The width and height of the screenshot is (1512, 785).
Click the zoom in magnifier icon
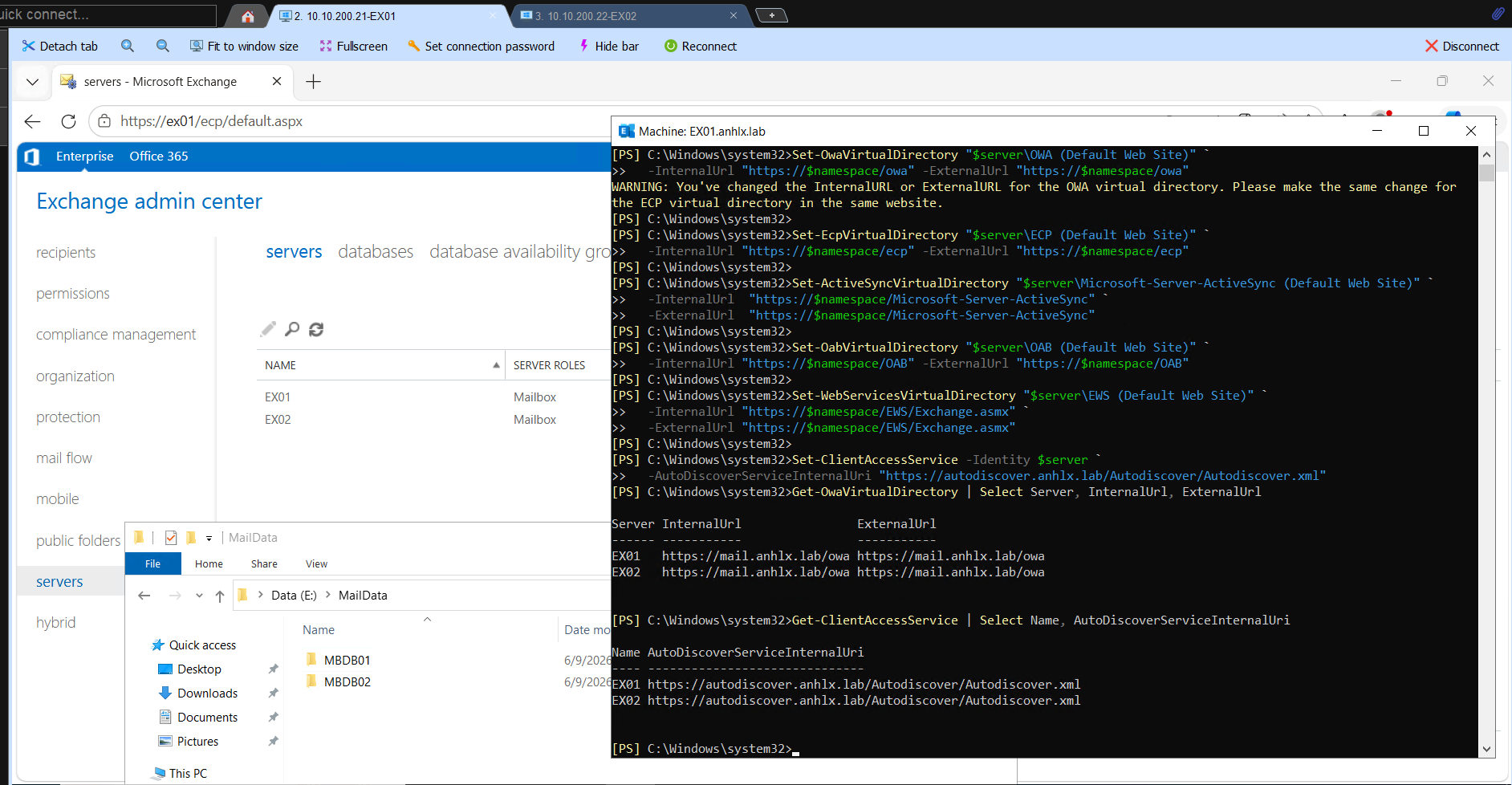click(128, 47)
